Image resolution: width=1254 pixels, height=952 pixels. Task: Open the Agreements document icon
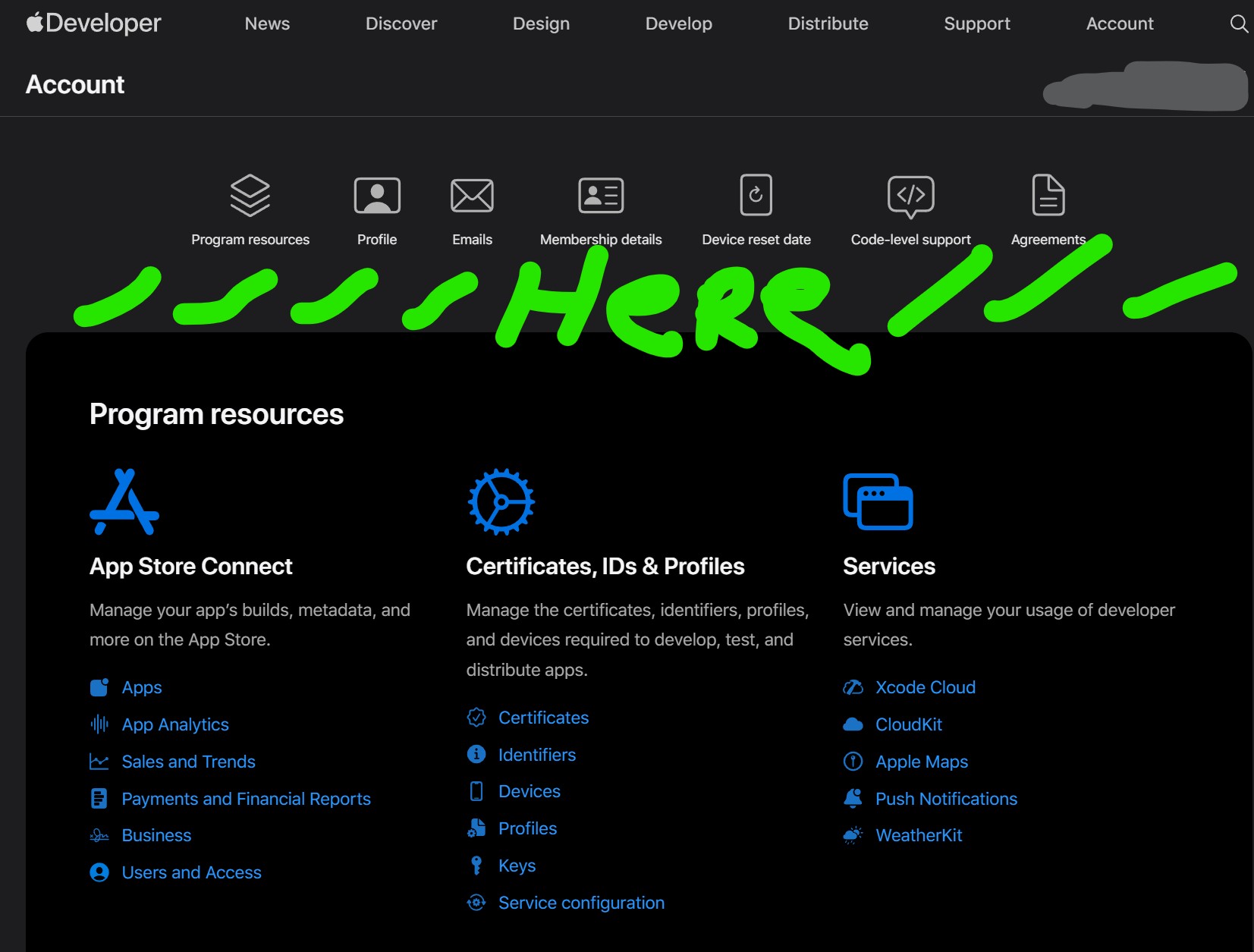point(1048,196)
